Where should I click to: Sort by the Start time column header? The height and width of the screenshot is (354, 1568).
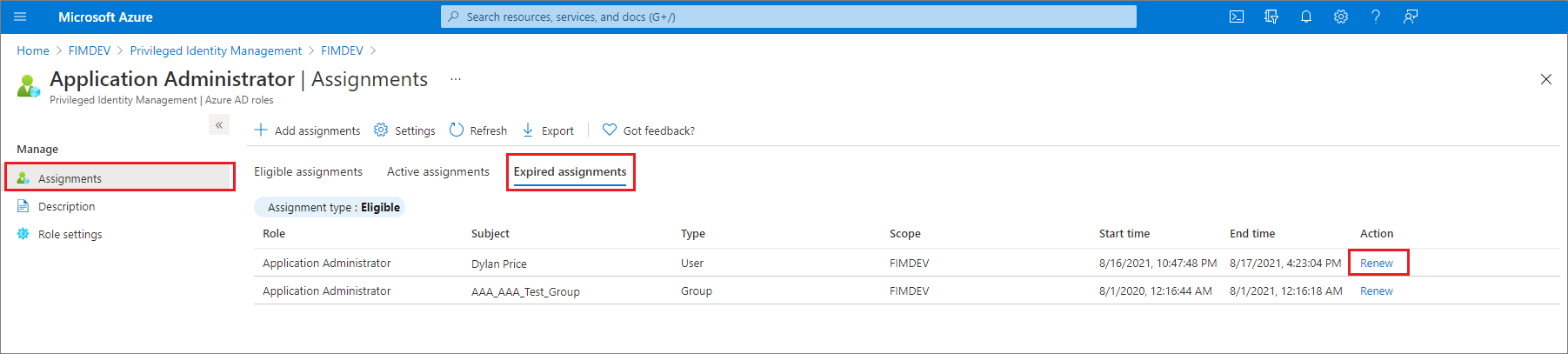pos(1124,233)
